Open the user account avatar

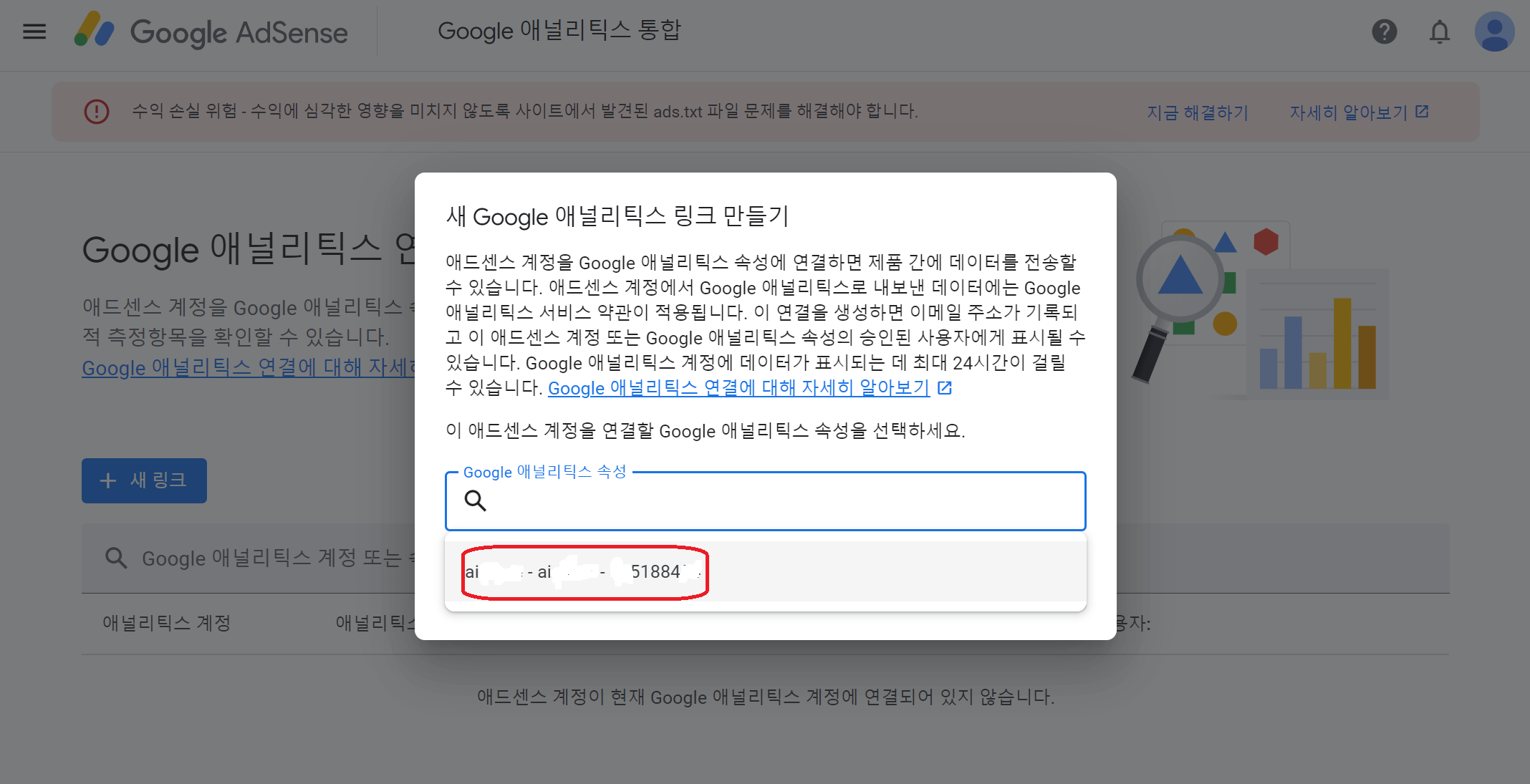coord(1494,32)
